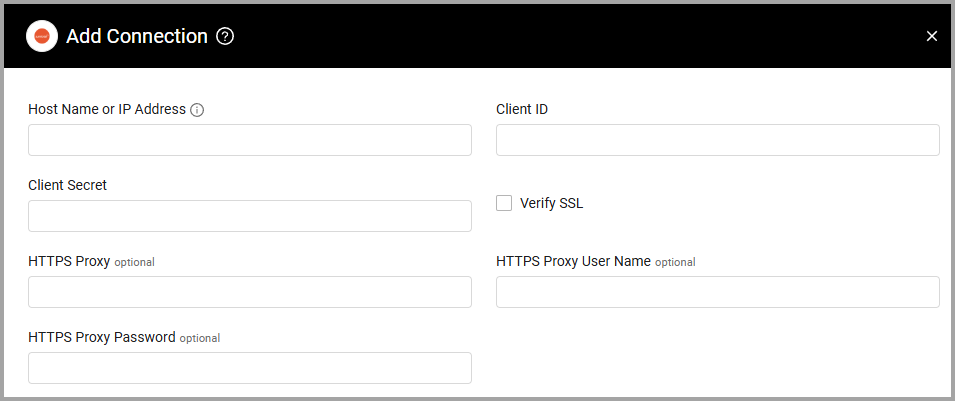The width and height of the screenshot is (955, 401).
Task: Focus the Host Name or IP Address field
Action: coord(250,140)
